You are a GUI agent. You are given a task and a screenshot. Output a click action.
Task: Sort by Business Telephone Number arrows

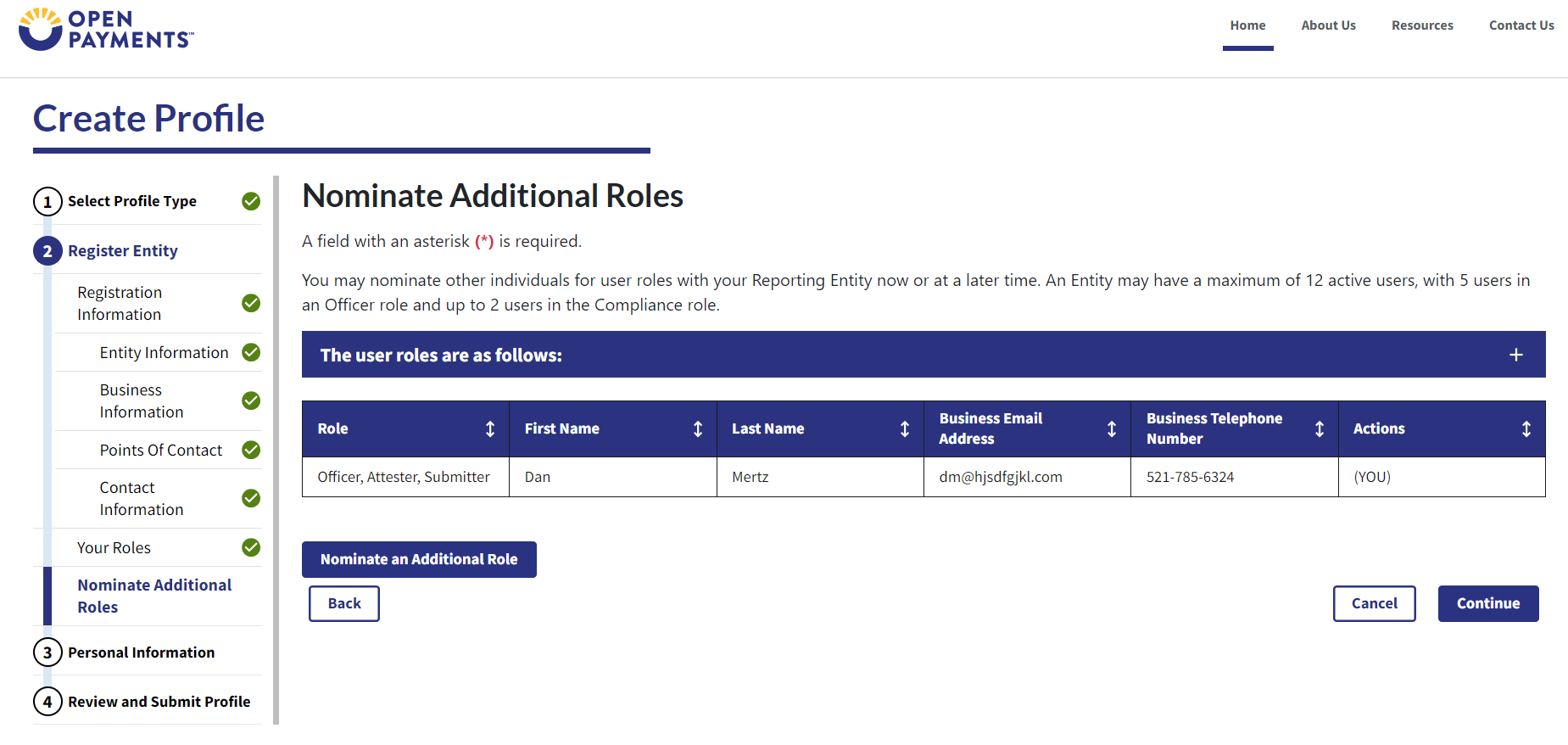[x=1320, y=429]
